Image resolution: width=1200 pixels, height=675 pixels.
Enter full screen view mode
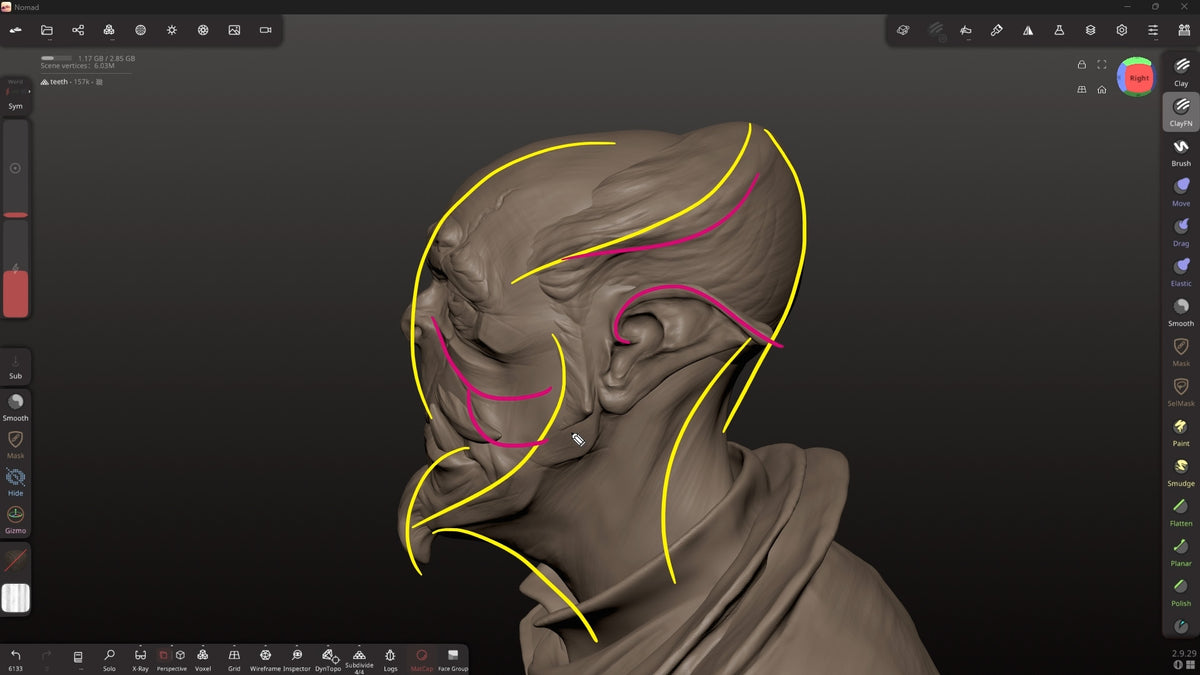(1101, 65)
